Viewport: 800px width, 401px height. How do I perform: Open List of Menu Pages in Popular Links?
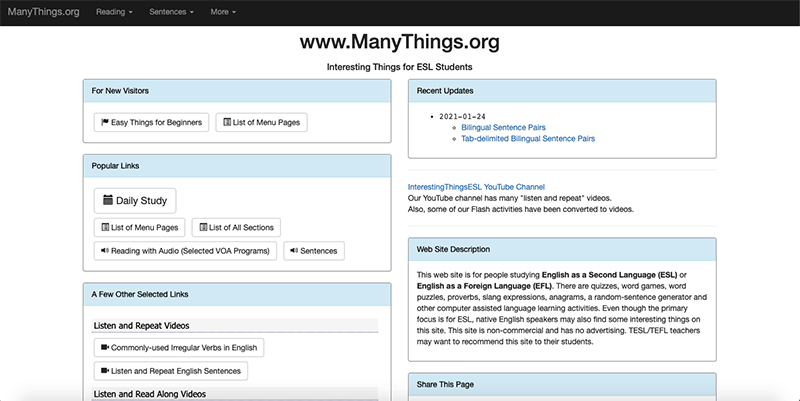pos(139,228)
